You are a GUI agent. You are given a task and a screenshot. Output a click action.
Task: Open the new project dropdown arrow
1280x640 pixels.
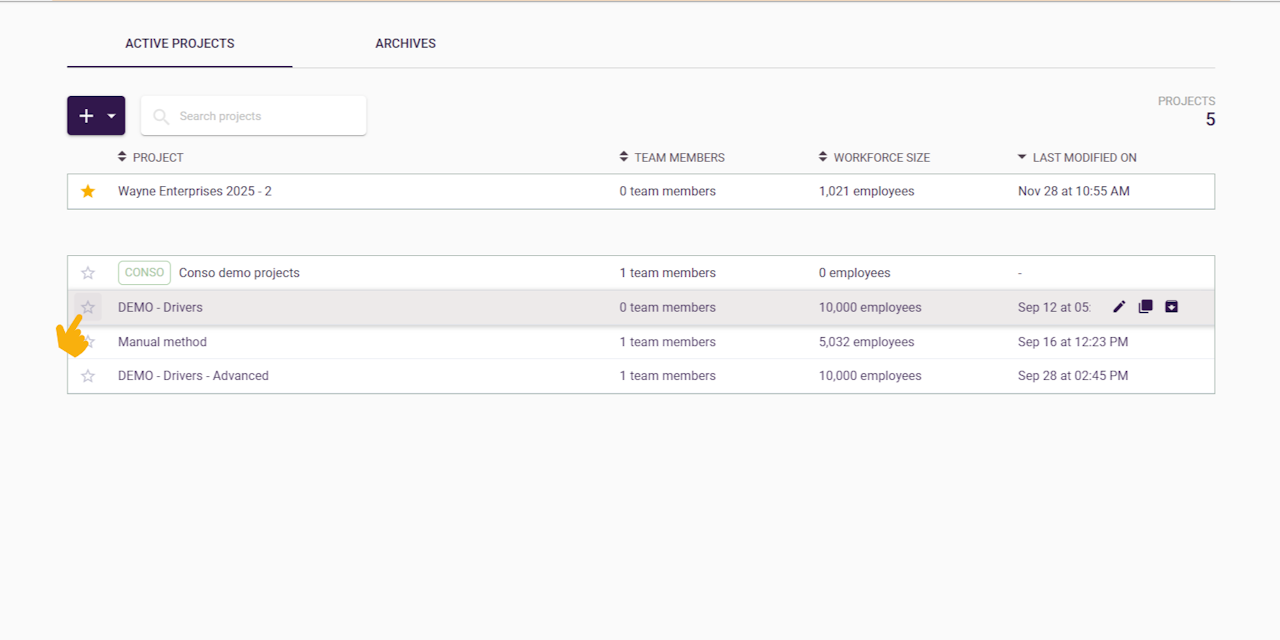tap(111, 116)
